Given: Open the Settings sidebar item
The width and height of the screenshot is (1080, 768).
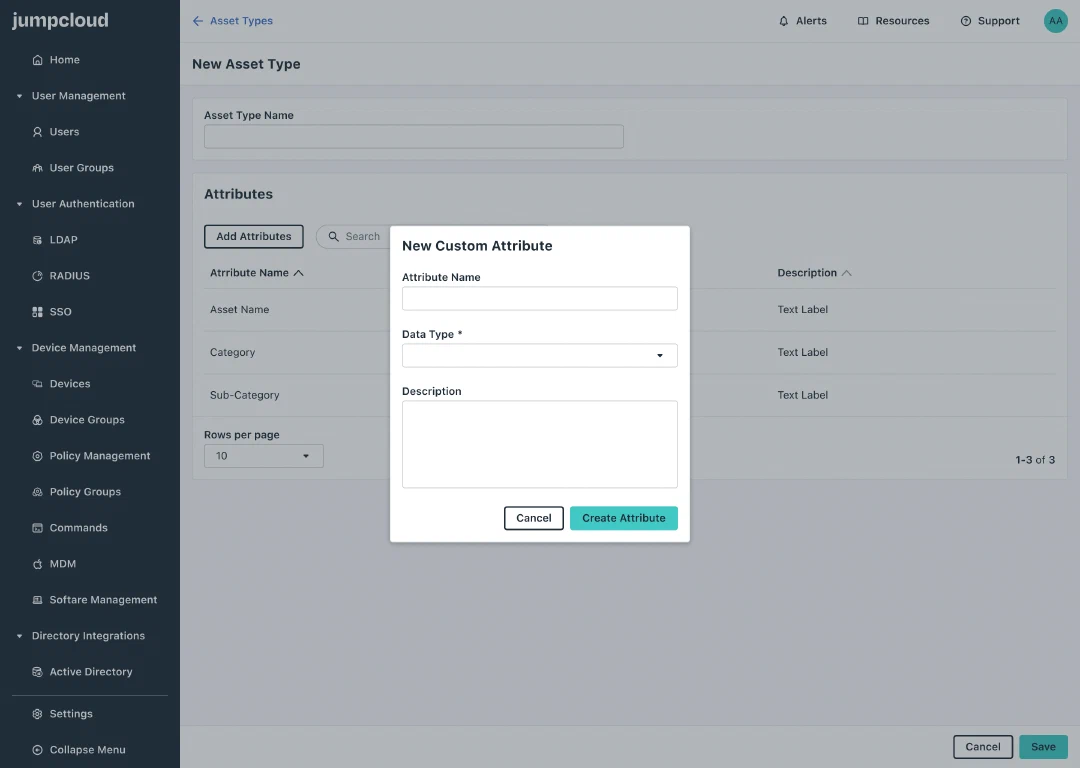Looking at the screenshot, I should coord(71,714).
